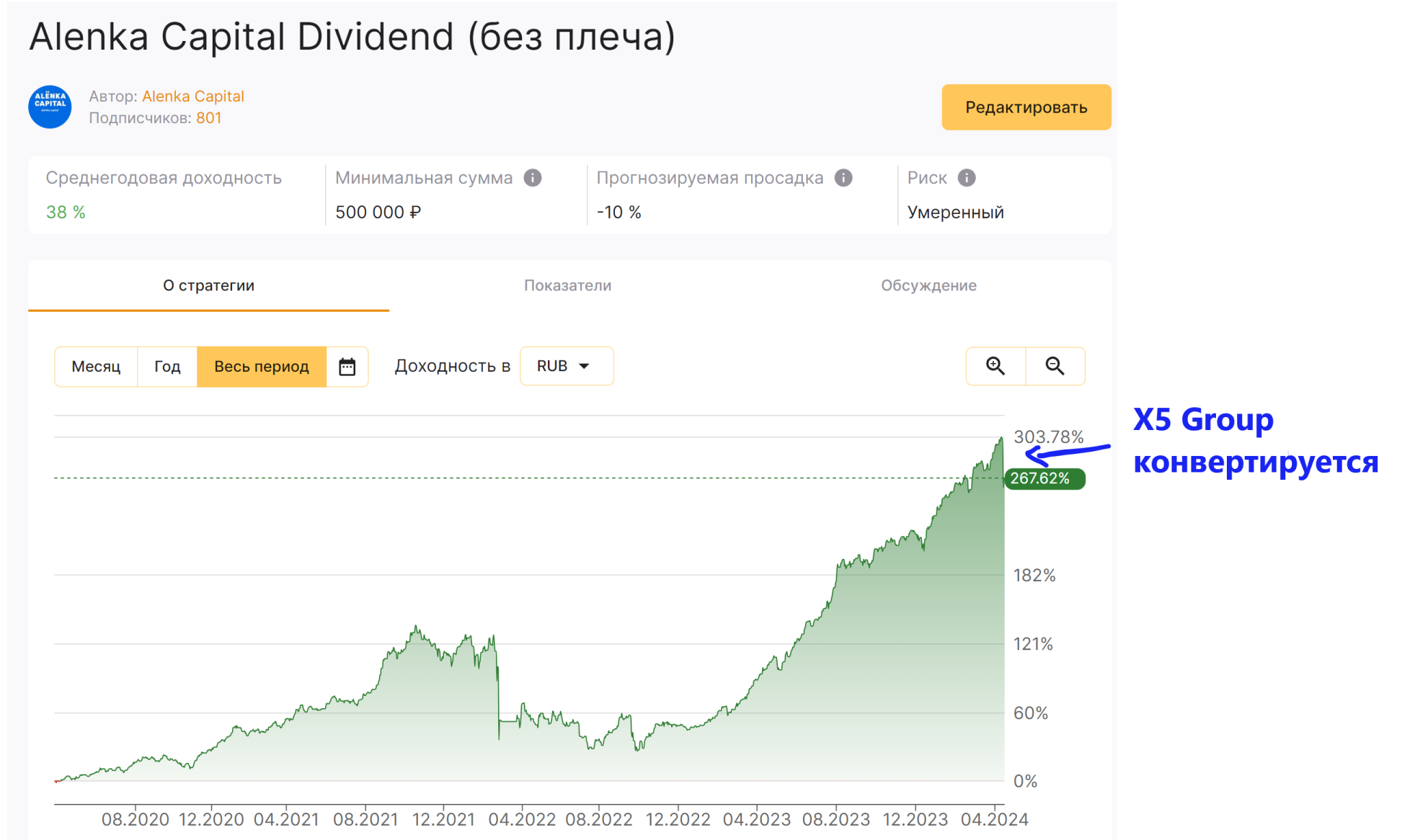
Task: Open the calendar date picker icon
Action: coord(347,367)
